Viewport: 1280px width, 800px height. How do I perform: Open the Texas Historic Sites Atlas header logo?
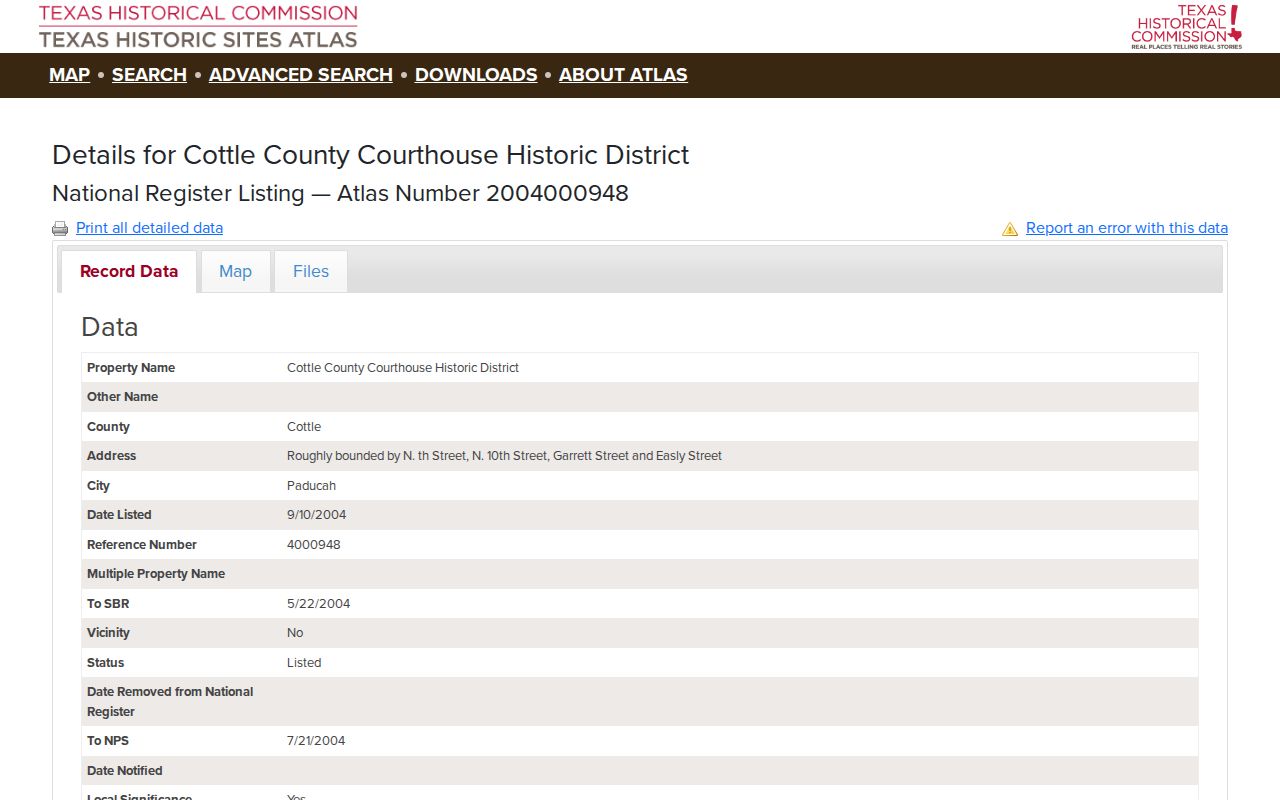(198, 26)
